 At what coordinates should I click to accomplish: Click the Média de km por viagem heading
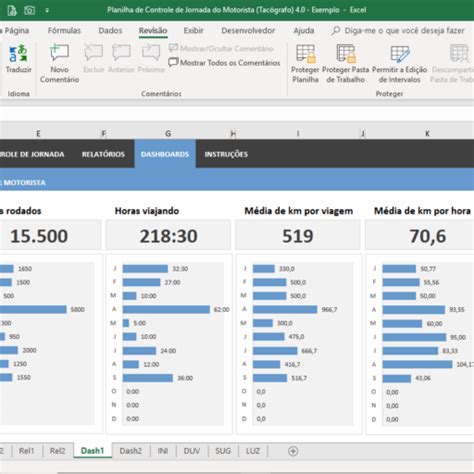[x=299, y=211]
